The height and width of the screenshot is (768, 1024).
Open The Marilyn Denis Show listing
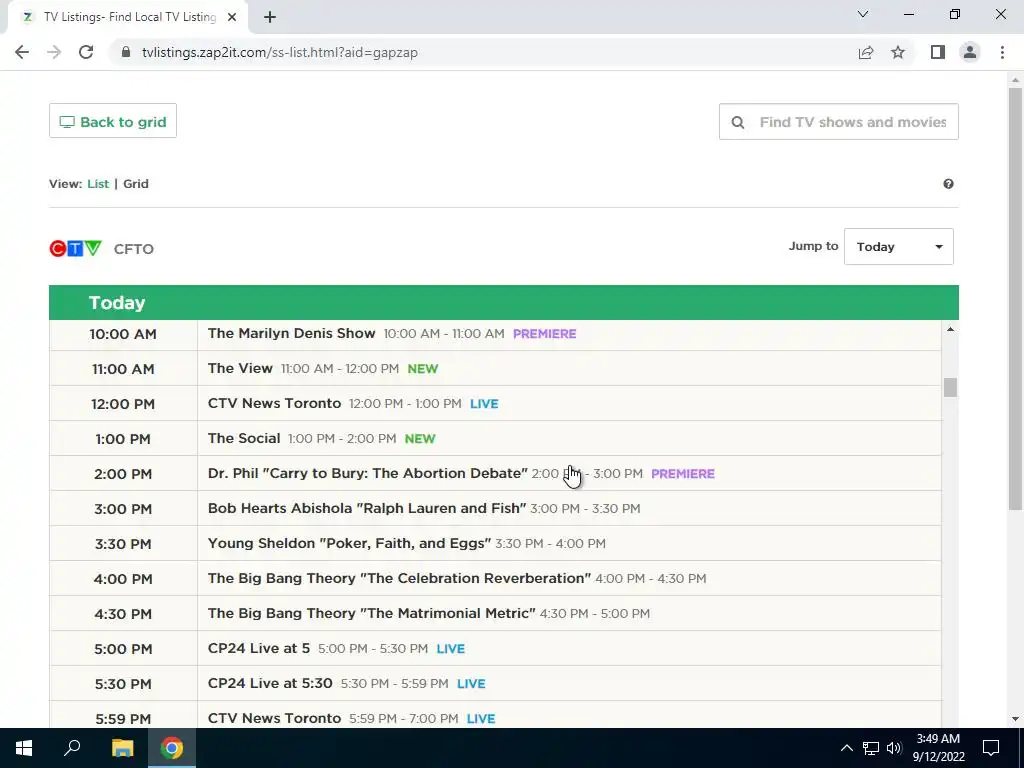(291, 333)
